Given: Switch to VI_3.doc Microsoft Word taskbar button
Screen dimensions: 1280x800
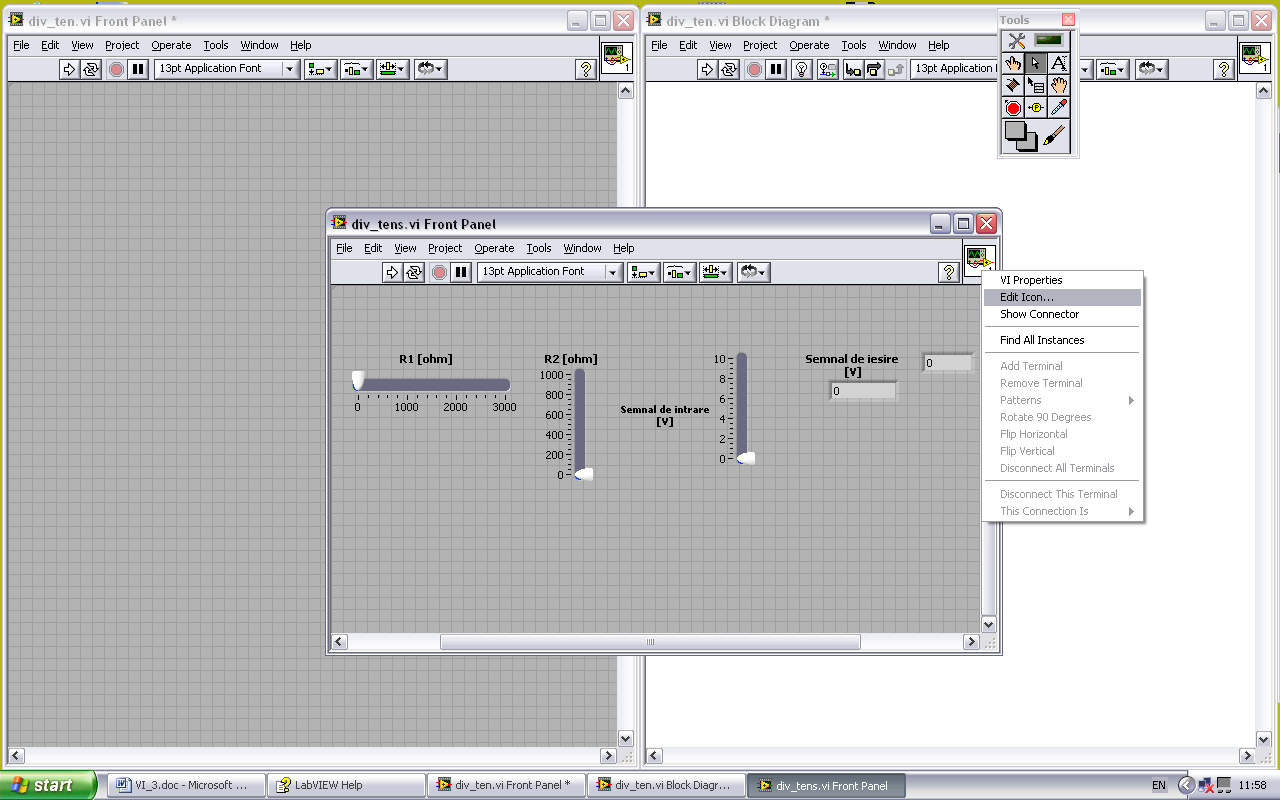Looking at the screenshot, I should (x=186, y=785).
